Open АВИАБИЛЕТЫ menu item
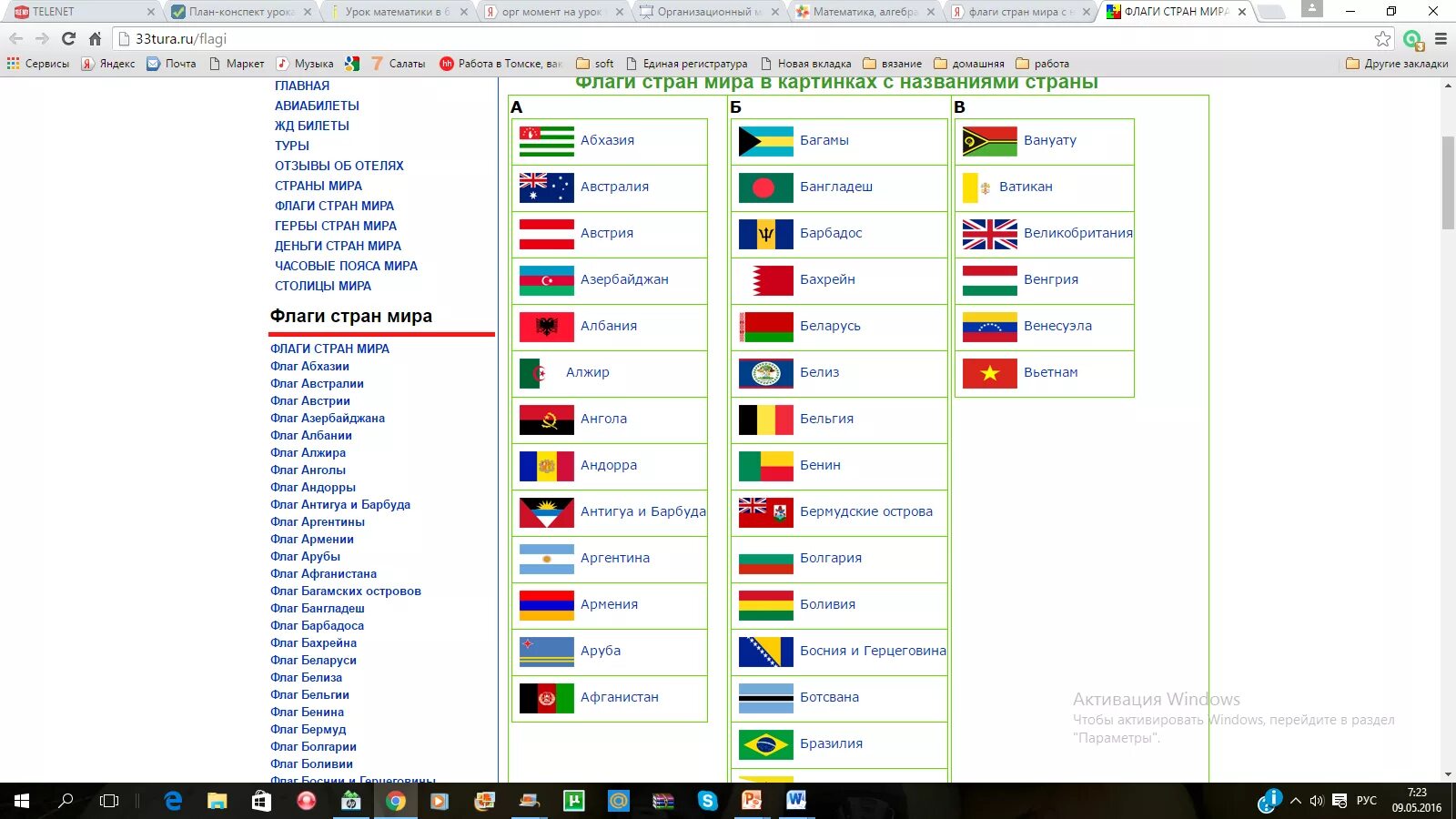The image size is (1456, 819). tap(317, 106)
